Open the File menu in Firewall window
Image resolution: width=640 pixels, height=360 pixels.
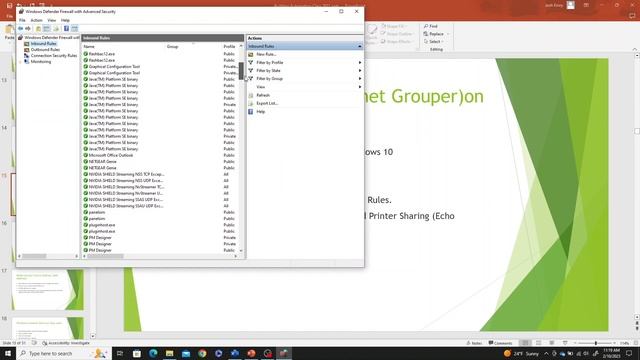click(22, 20)
